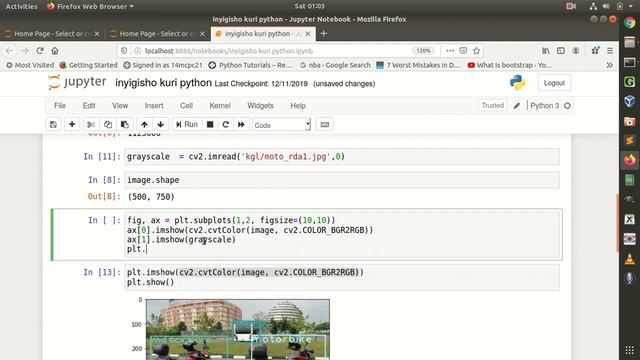This screenshot has width=640, height=360.
Task: Click the Last Checkpoint text
Action: [x=261, y=84]
